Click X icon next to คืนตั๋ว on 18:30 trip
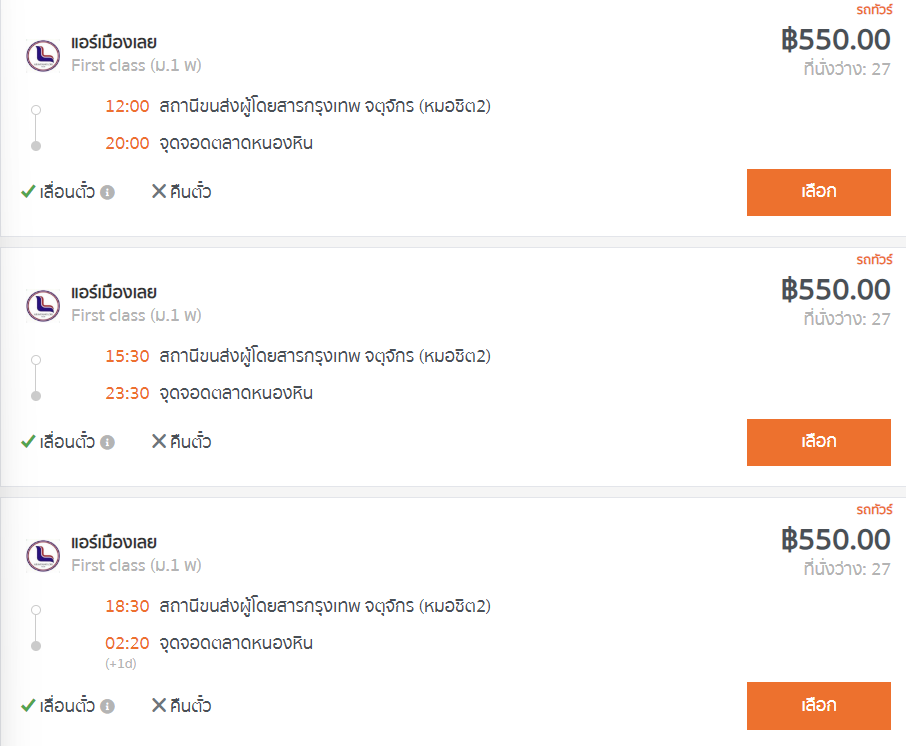Screen dimensions: 906x746 click(159, 705)
